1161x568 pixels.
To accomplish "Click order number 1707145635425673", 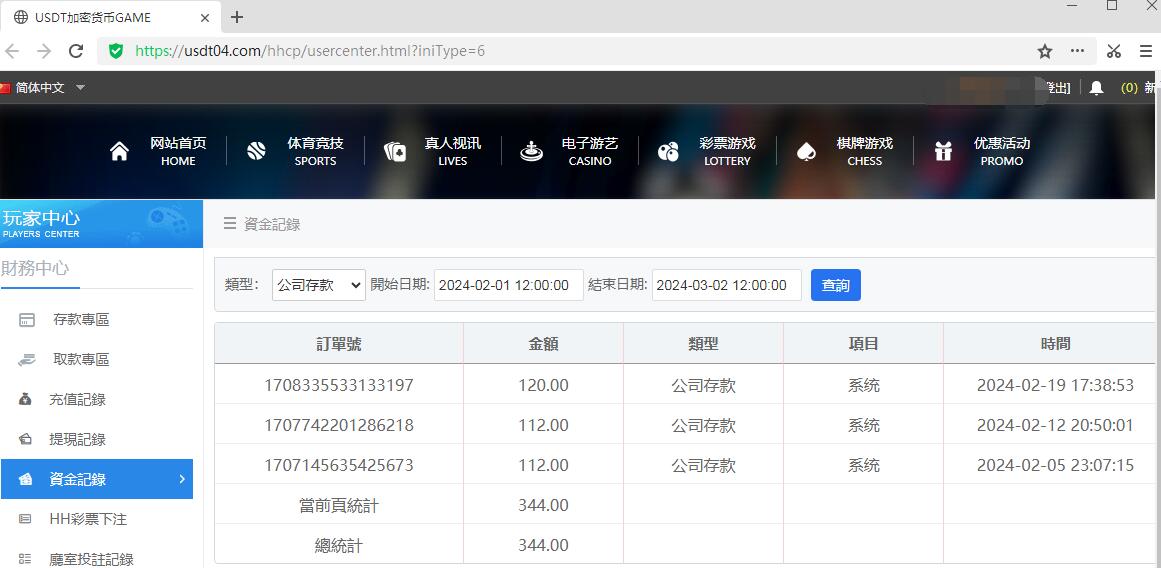I will 339,465.
